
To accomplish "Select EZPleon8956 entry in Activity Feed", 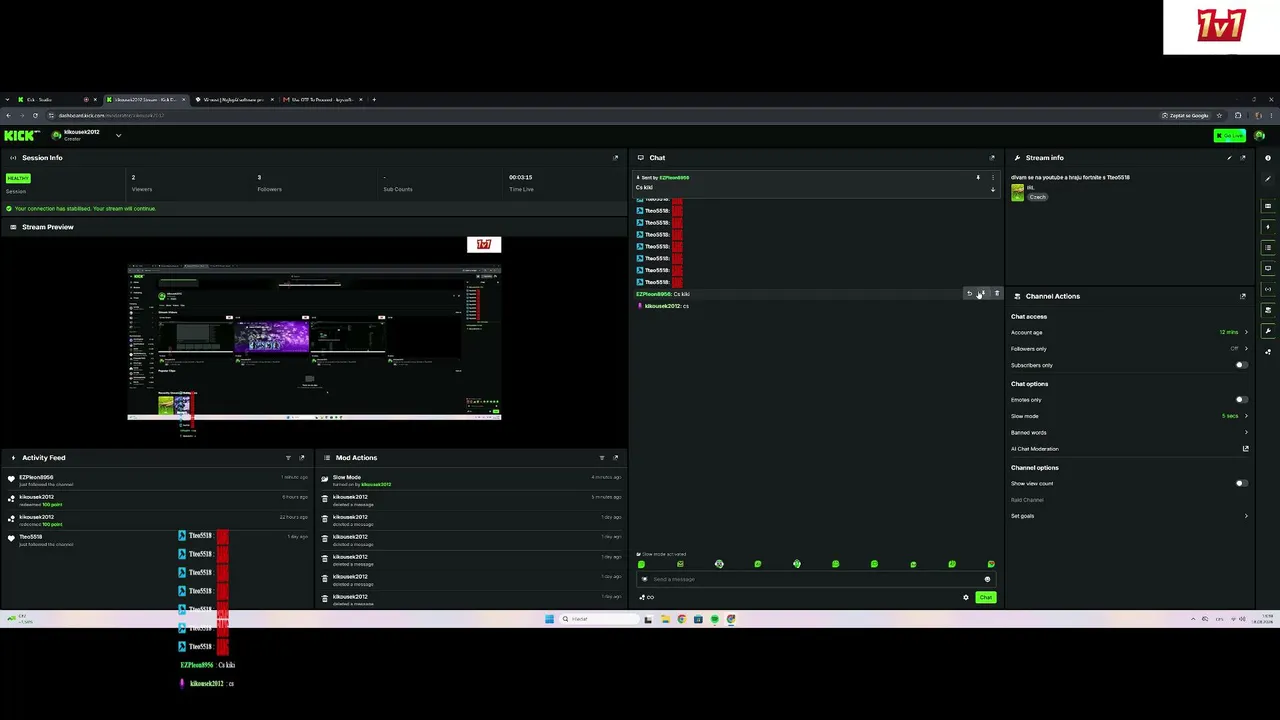I will (156, 480).
